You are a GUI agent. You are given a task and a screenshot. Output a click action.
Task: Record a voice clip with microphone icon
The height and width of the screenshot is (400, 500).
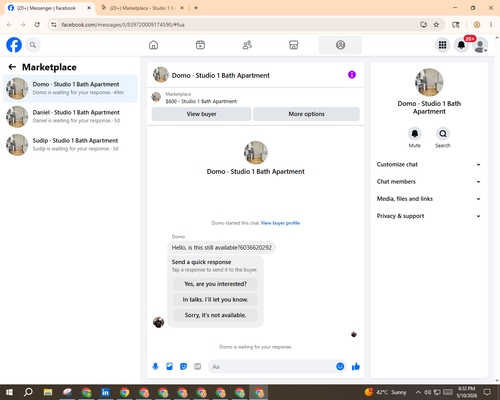coord(155,367)
